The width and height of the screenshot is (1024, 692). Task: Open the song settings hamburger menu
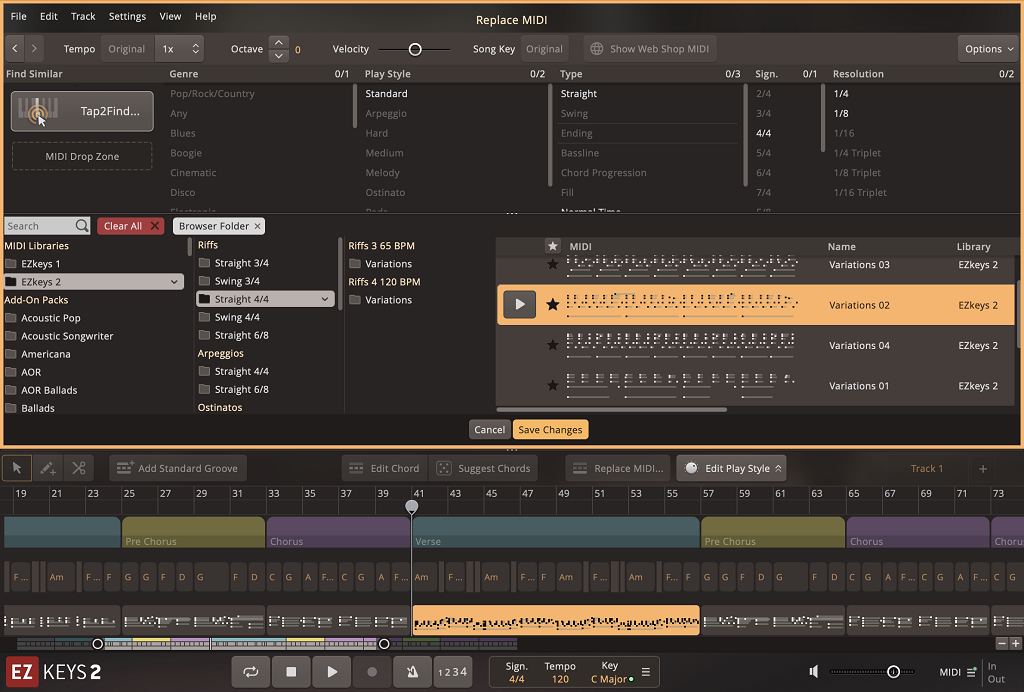(646, 672)
